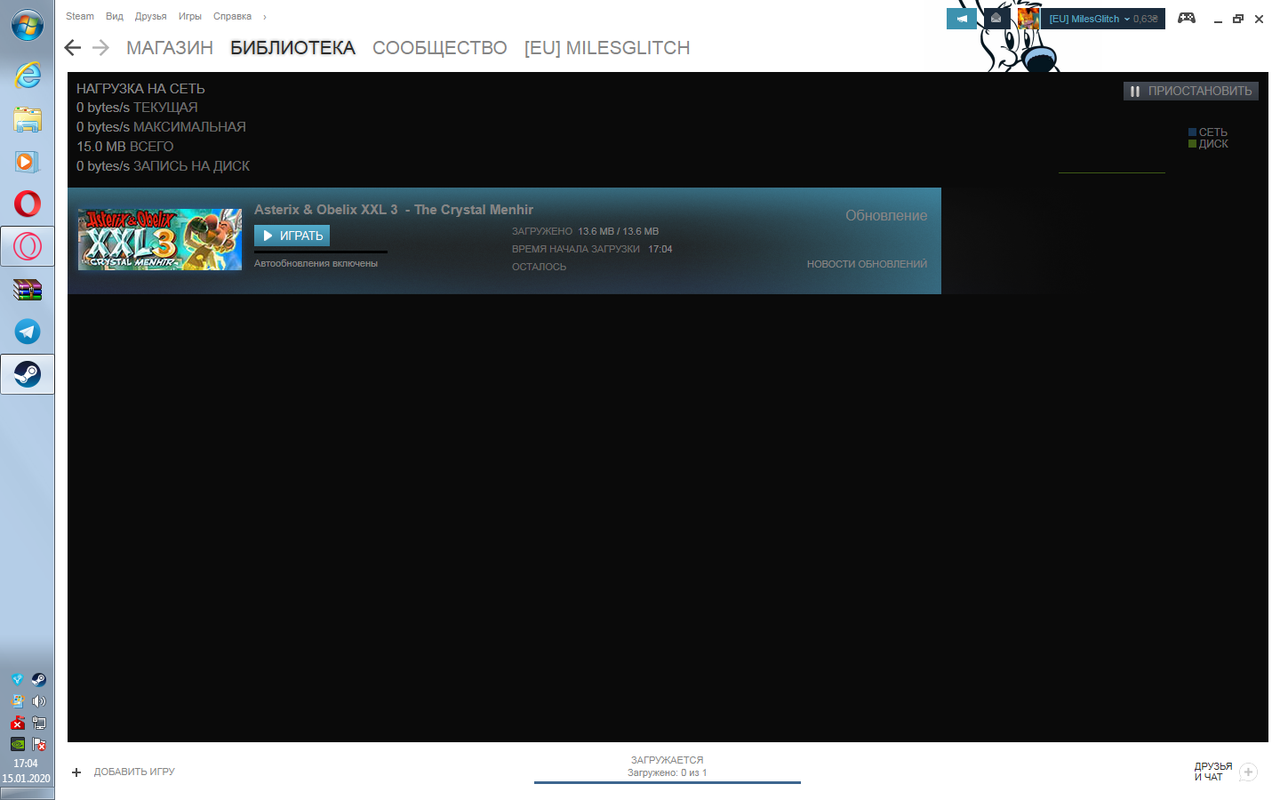The image size is (1280, 800).
Task: Click the network connection tray icon
Action: pos(39,723)
